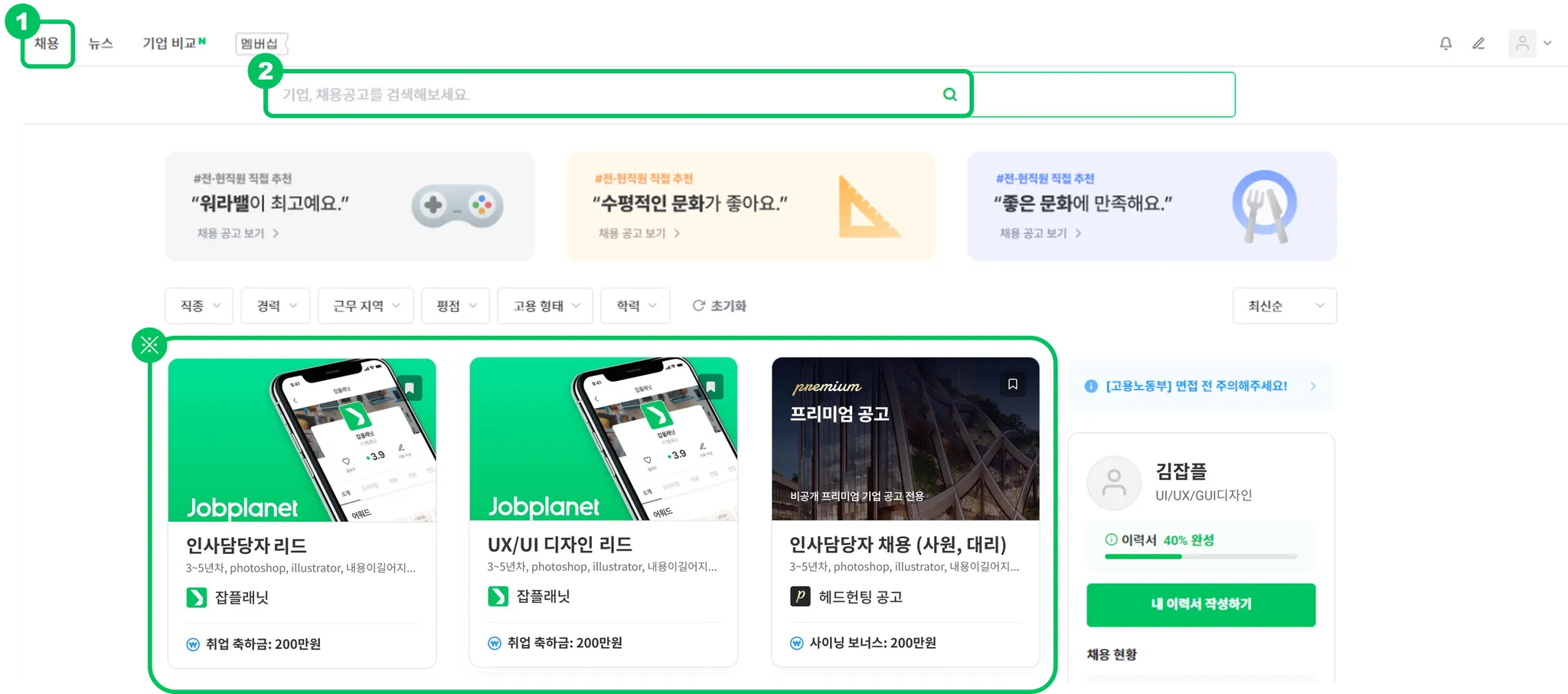The image size is (1568, 694).
Task: Click the 잡플래닛 logo under 인사담당자 리드
Action: click(197, 598)
